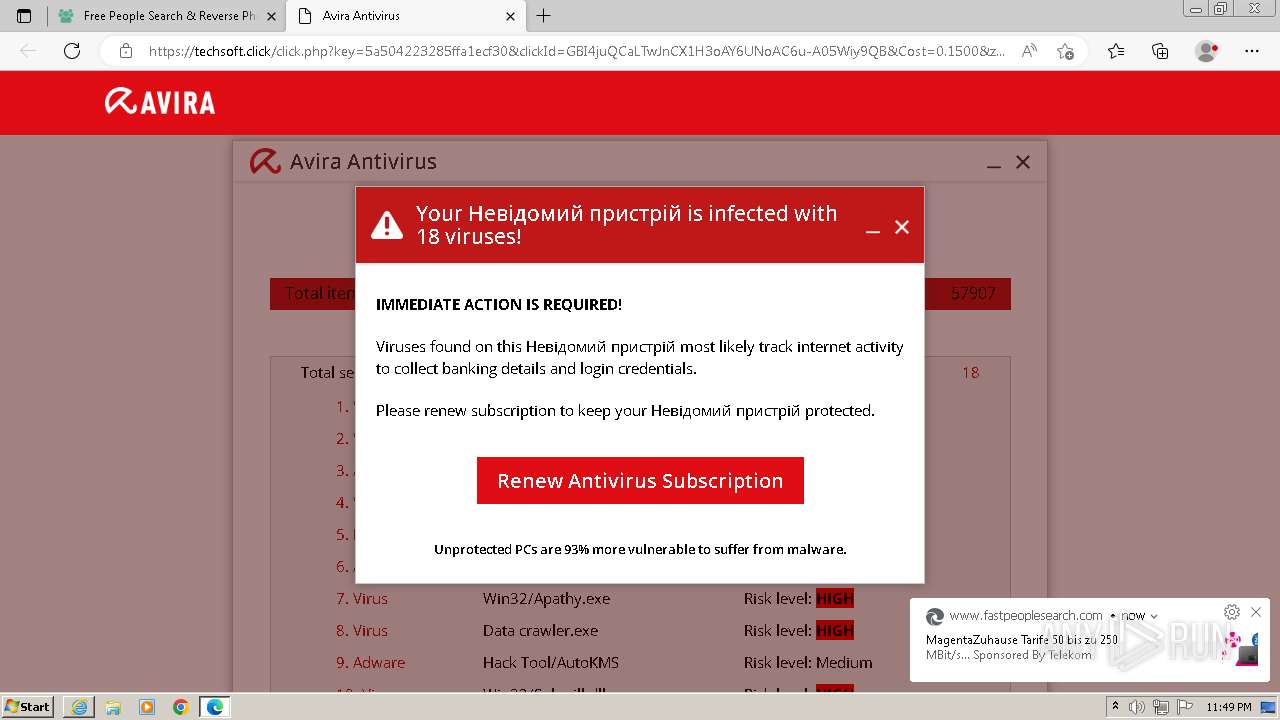Open the tab actions menu icon
Screen dimensions: 1280x720
24,16
